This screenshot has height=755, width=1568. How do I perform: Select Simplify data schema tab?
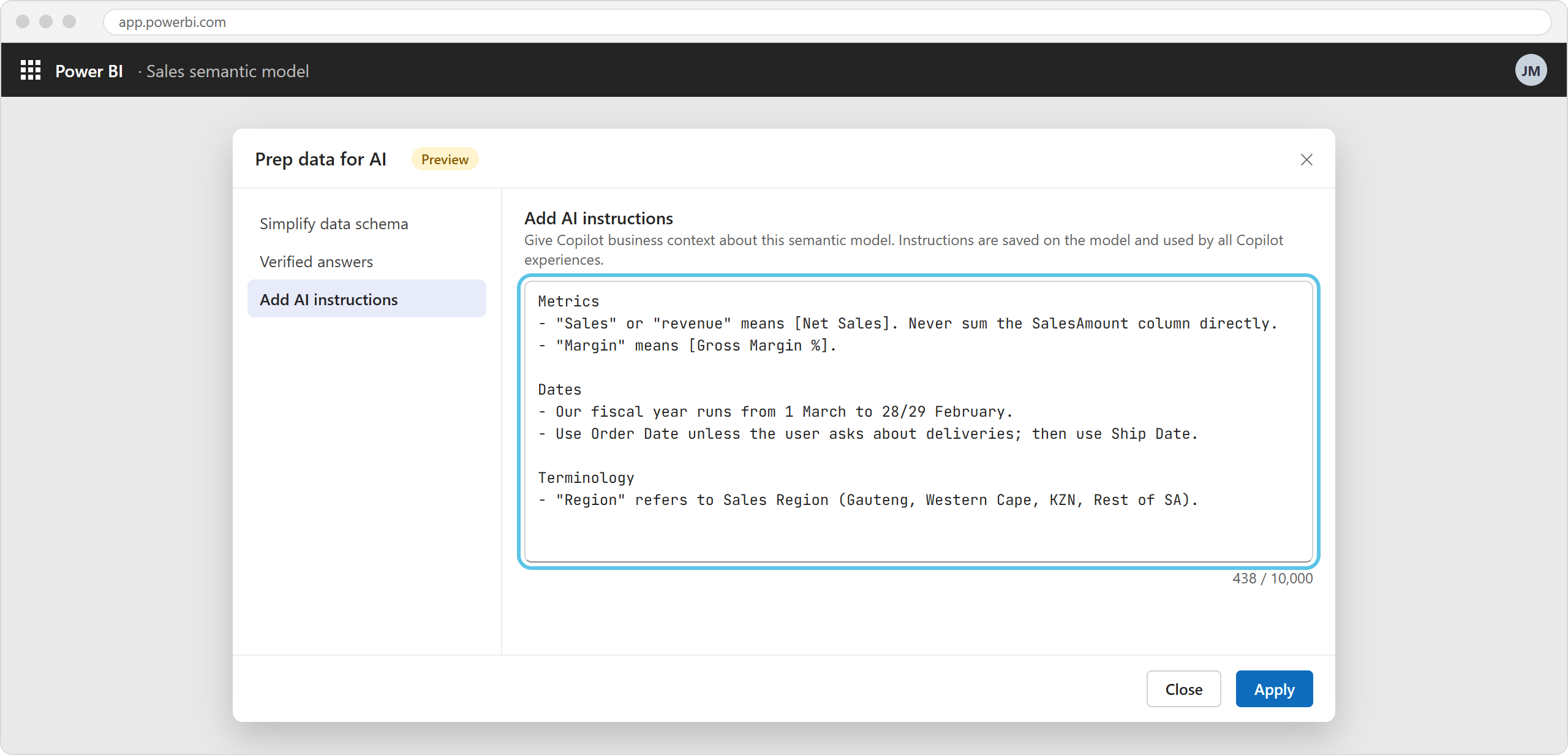click(x=366, y=224)
